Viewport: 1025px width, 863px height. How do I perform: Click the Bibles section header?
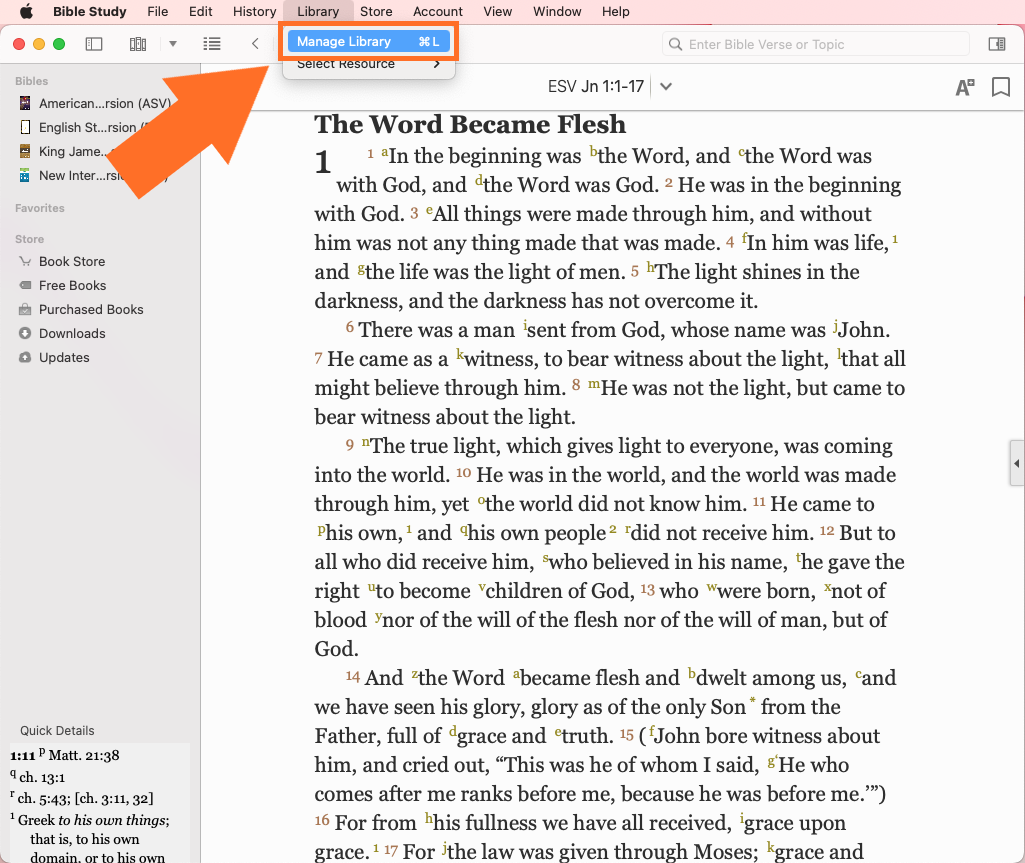(x=31, y=81)
